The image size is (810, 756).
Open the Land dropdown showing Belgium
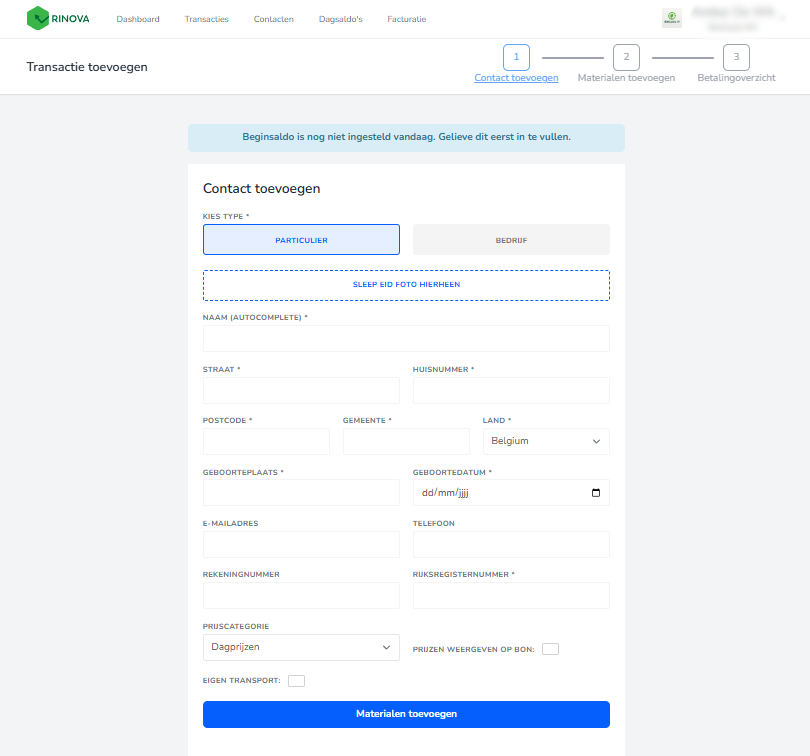545,441
